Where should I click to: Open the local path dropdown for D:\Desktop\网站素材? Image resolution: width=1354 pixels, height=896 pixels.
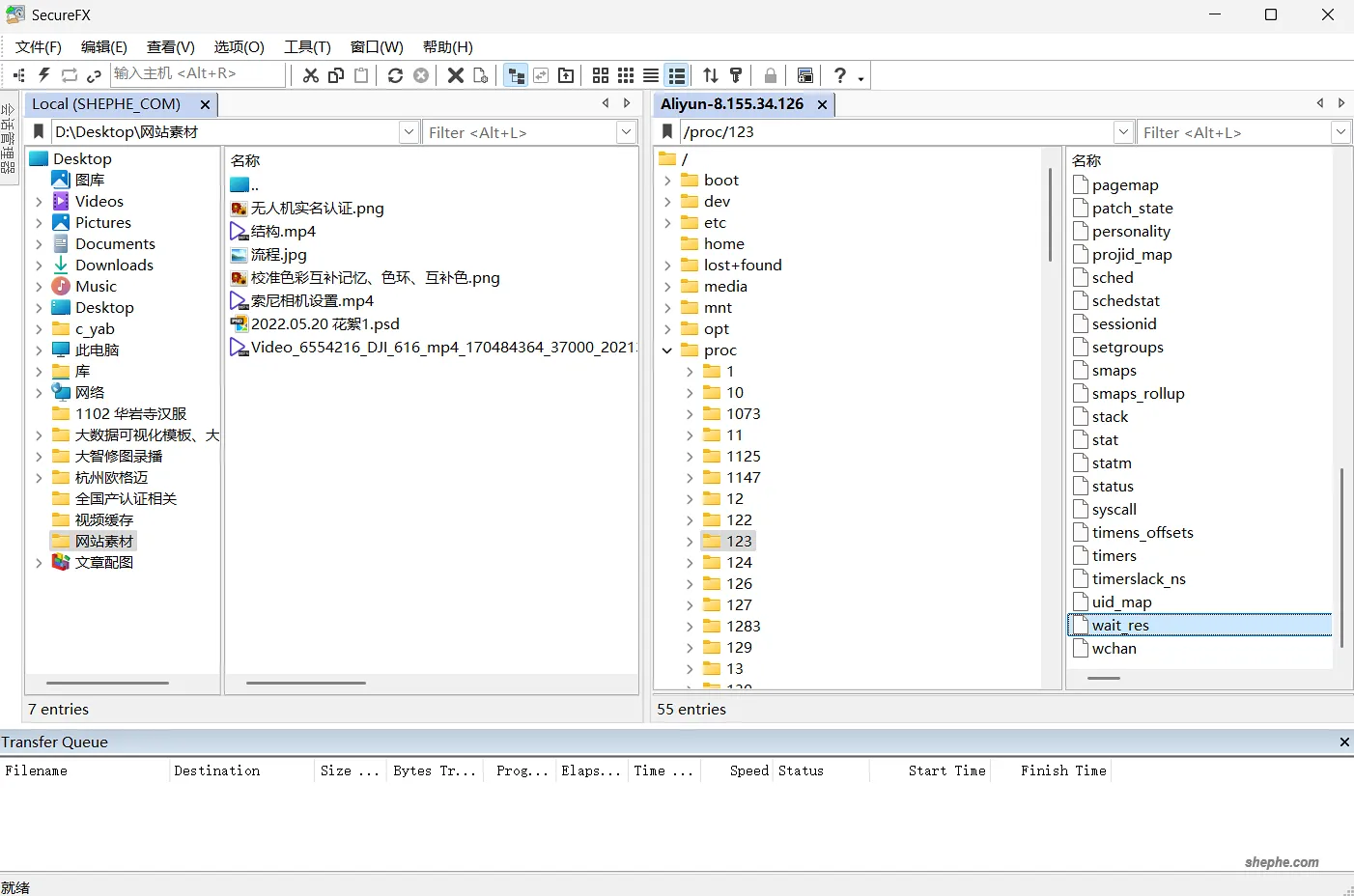[409, 132]
